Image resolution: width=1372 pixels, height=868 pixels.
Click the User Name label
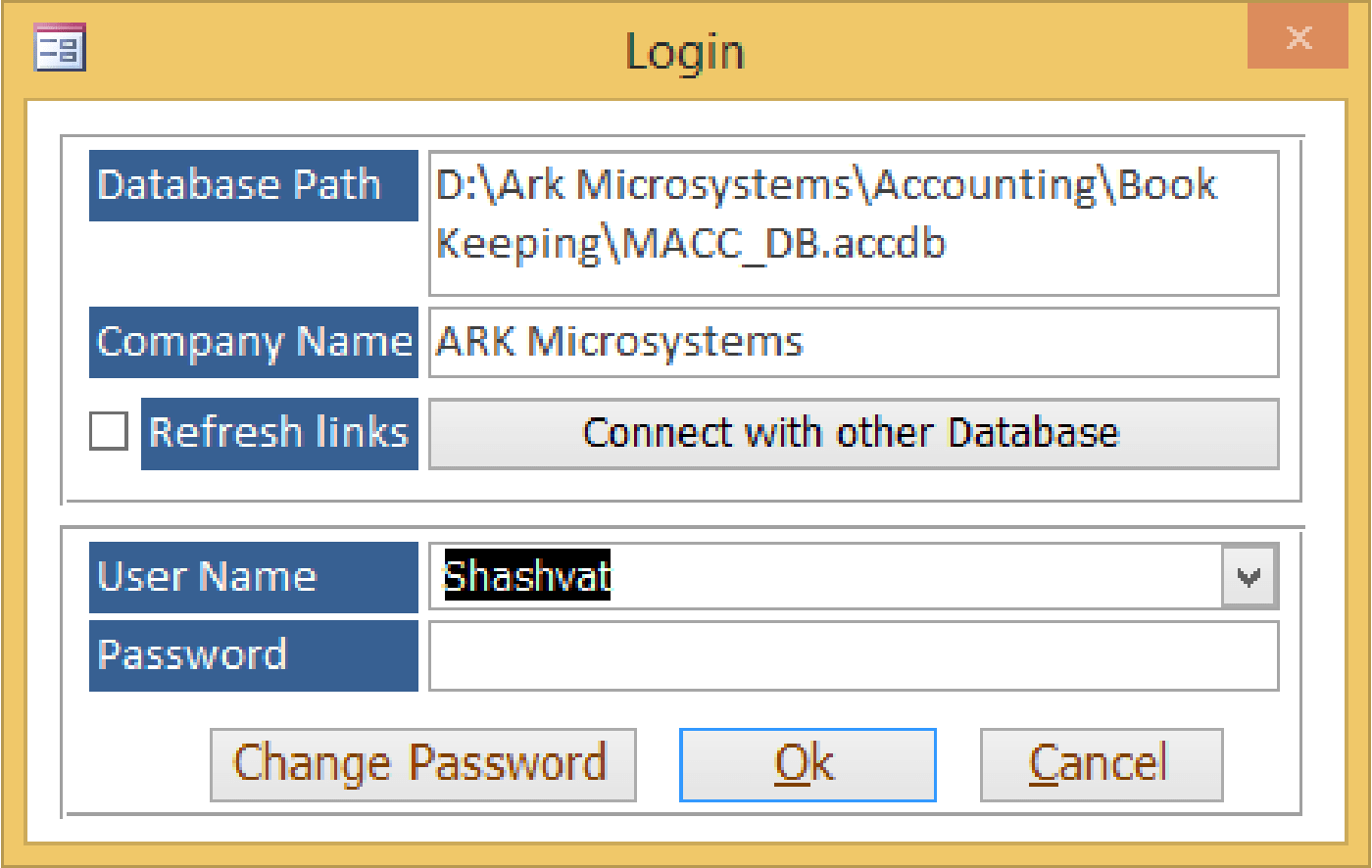(254, 577)
